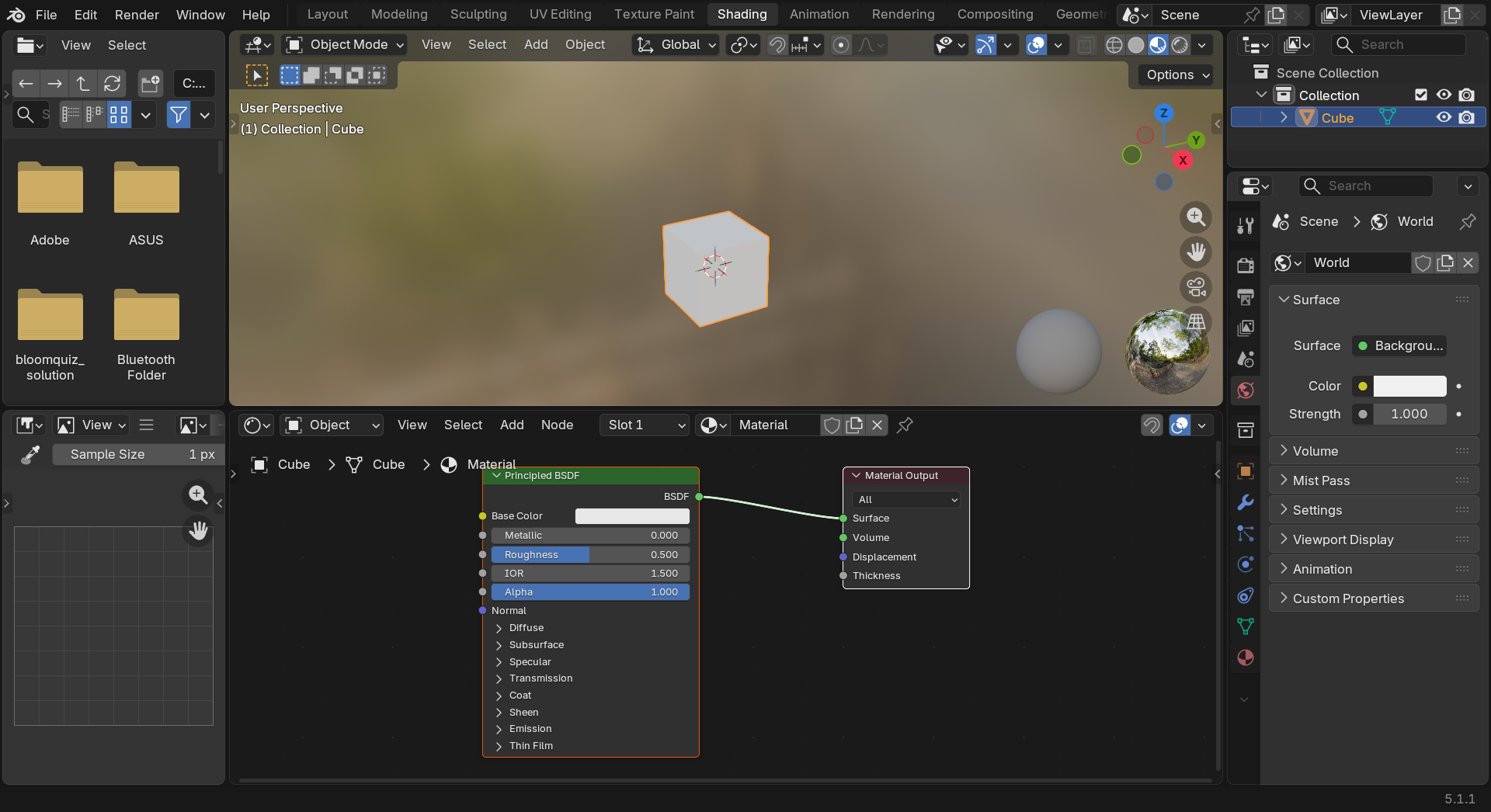Open the Render menu
Screen dimensions: 1491x812
tap(137, 15)
